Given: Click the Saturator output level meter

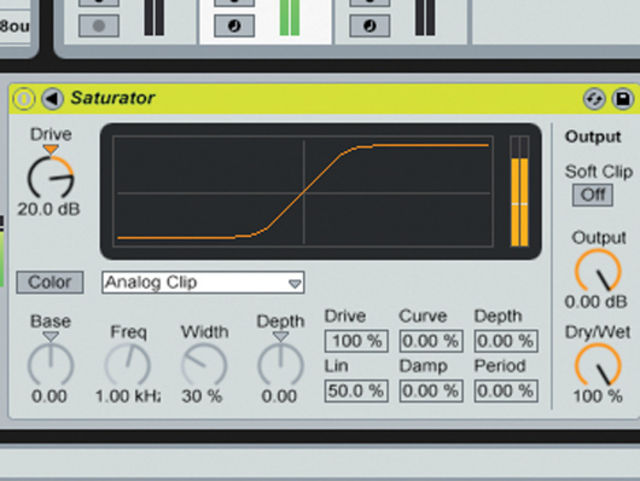Looking at the screenshot, I should 520,191.
